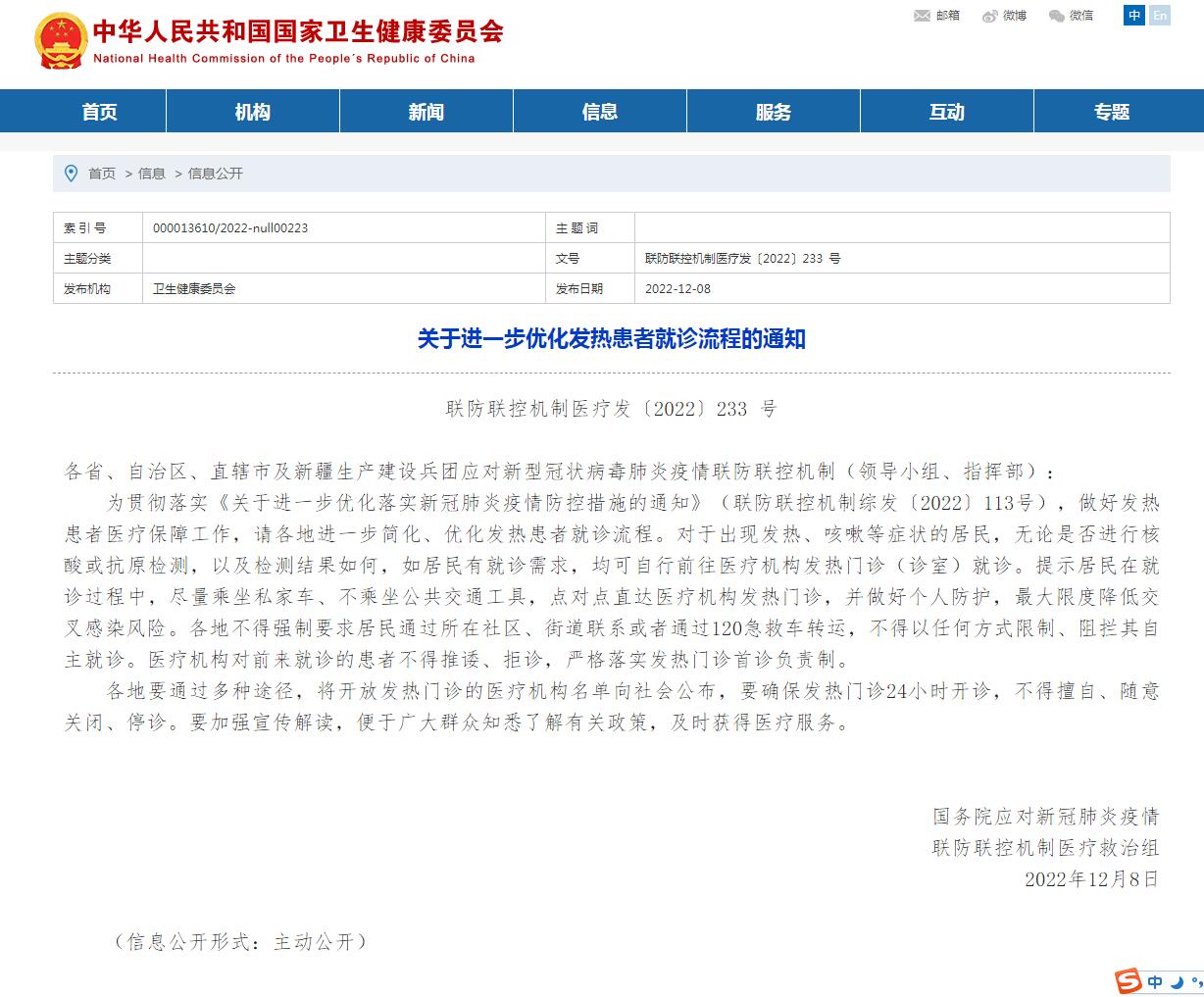
Task: Click the publish date 2022-12-08
Action: [x=677, y=289]
